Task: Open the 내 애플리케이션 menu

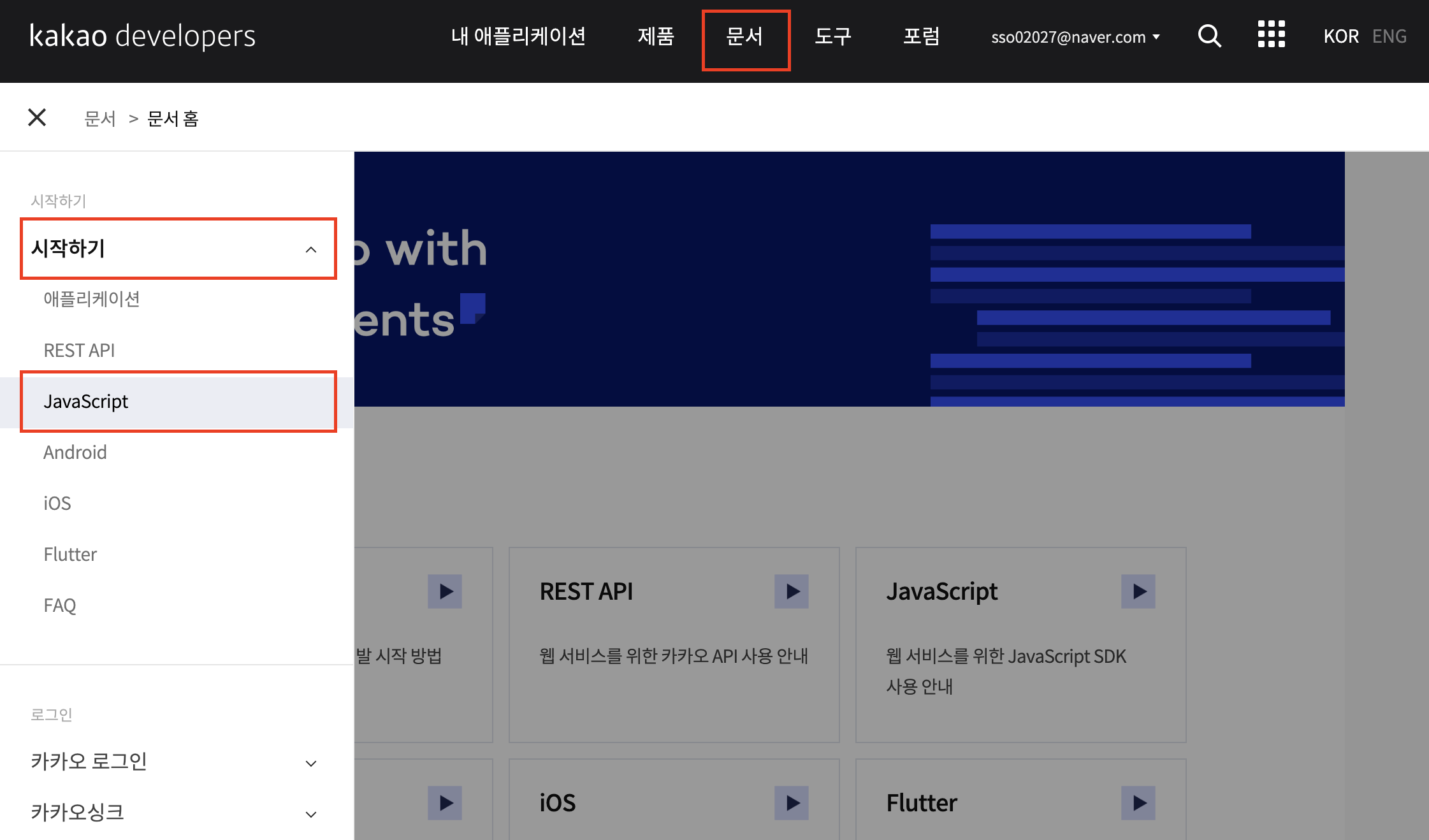Action: click(518, 36)
